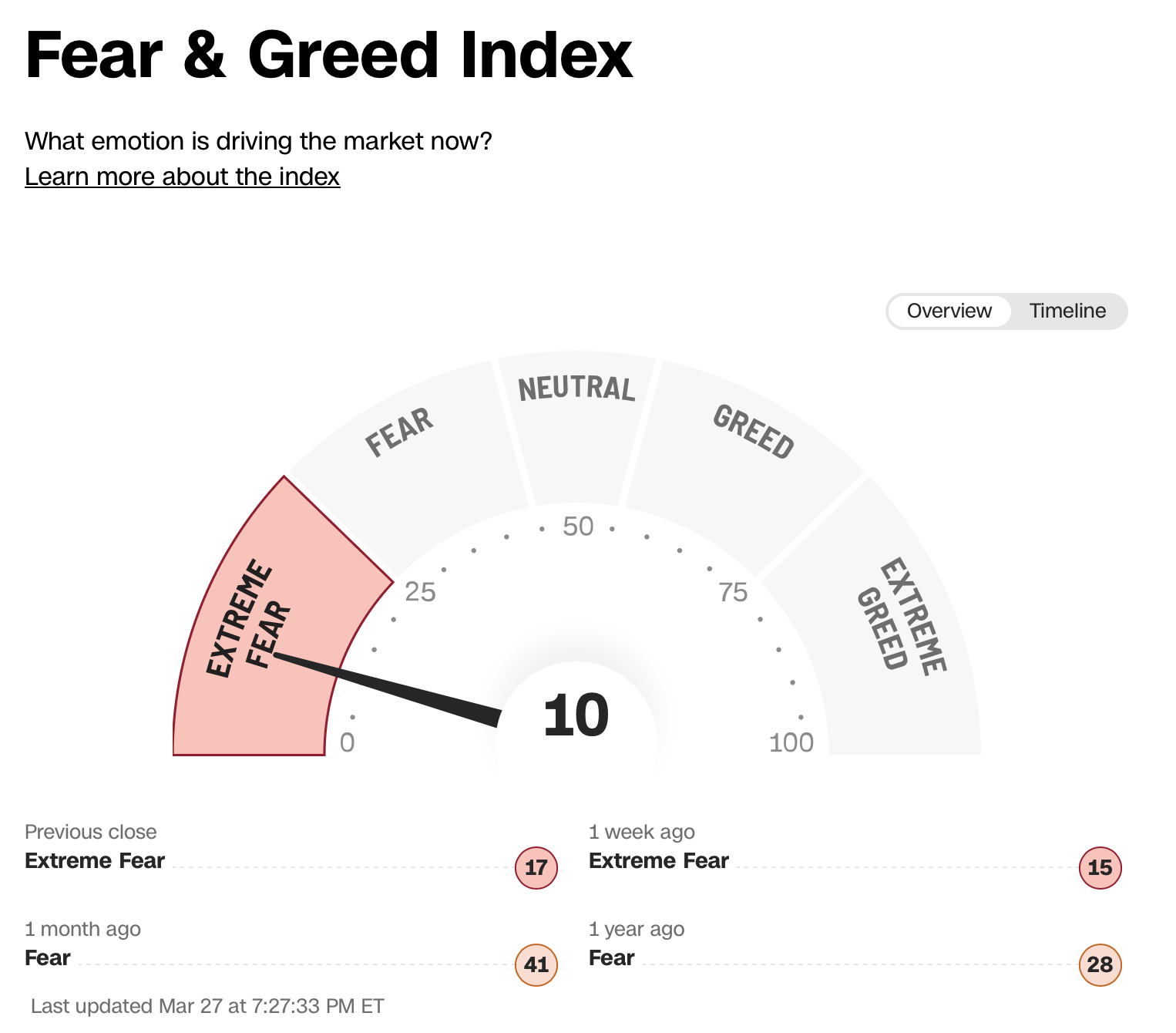Select the Overview view option

(949, 311)
